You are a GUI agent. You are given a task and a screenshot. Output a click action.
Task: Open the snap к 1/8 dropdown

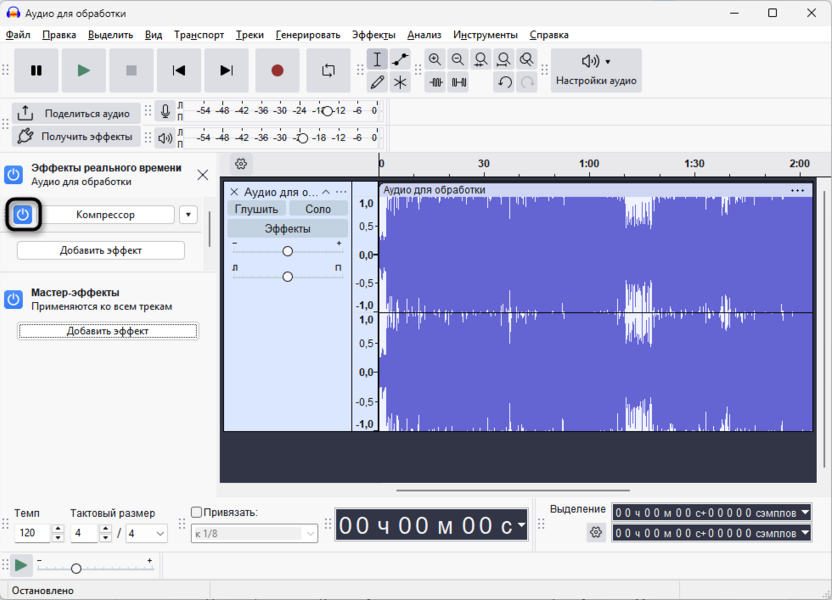[x=254, y=534]
